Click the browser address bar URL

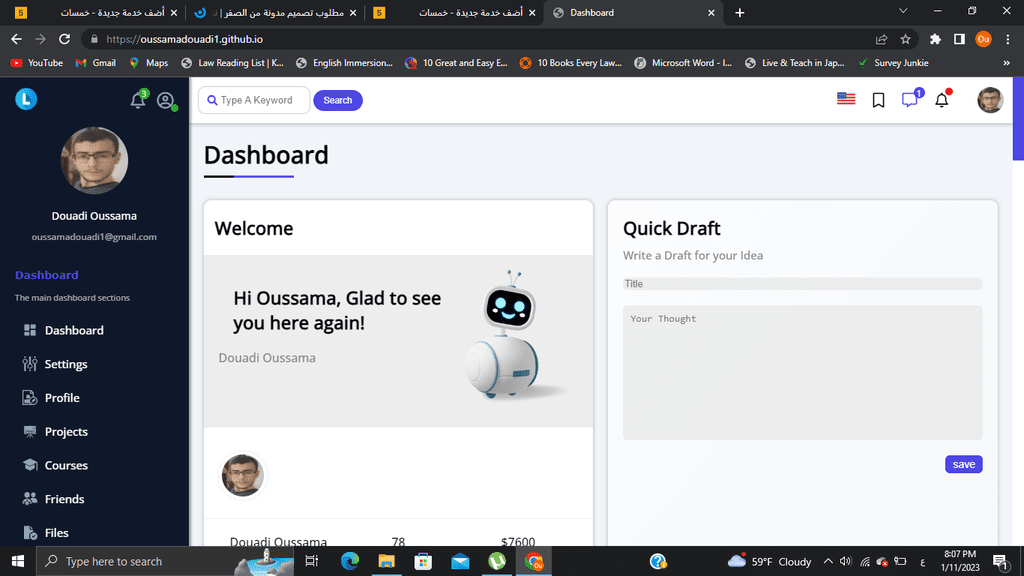[x=185, y=39]
